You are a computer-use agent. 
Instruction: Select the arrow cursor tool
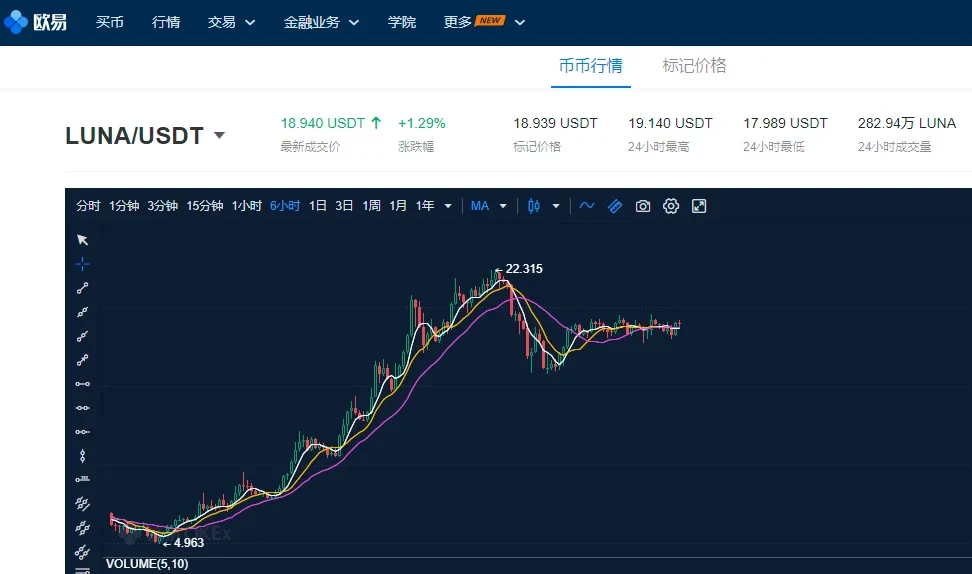[x=83, y=240]
